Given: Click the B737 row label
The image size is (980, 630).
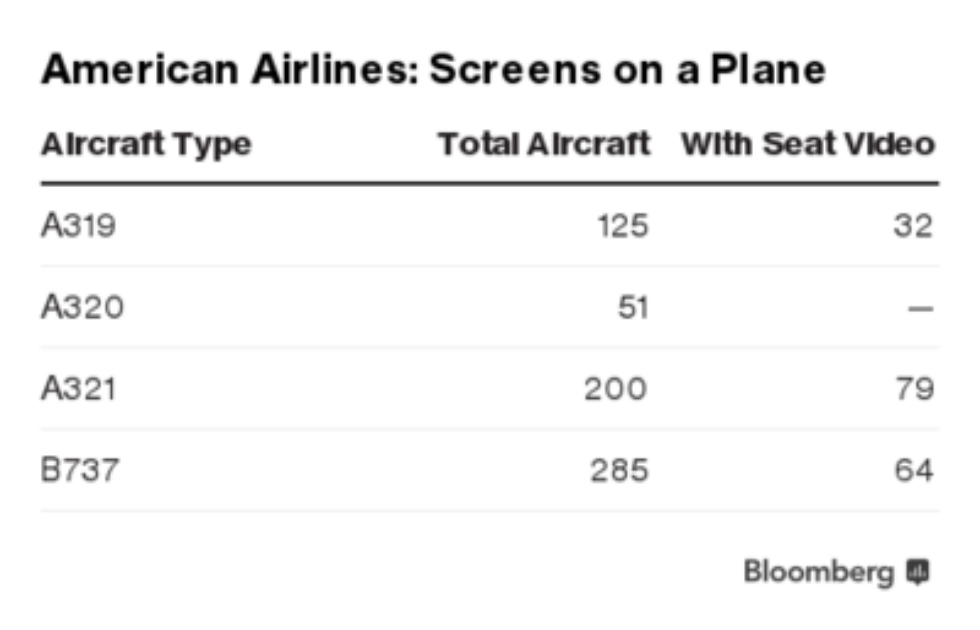Looking at the screenshot, I should [x=79, y=469].
